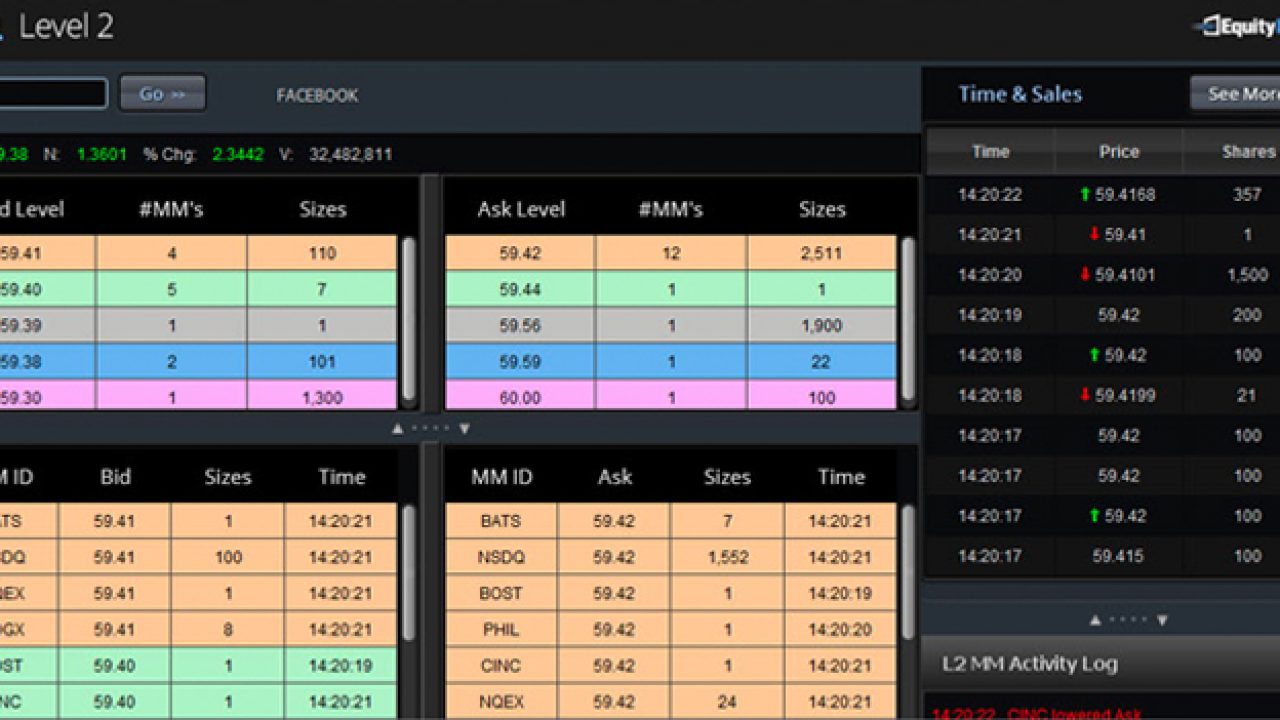Image resolution: width=1280 pixels, height=720 pixels.
Task: Use the Bid Level table scrollbar
Action: coord(409,321)
